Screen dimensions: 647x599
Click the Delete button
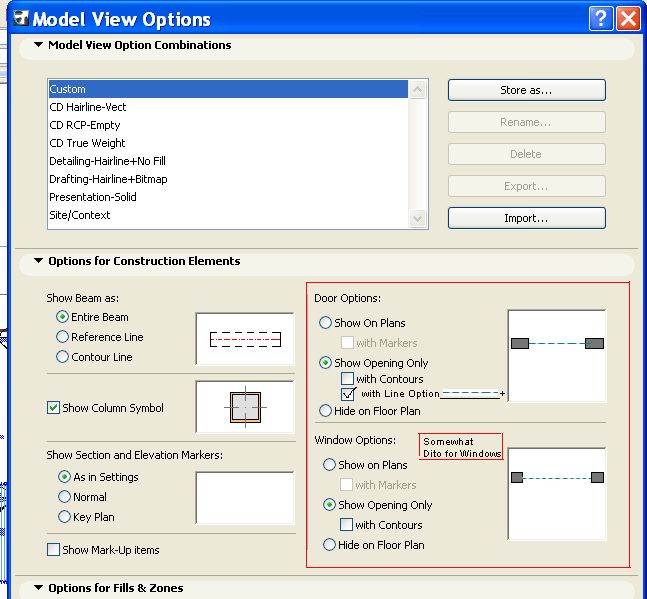click(527, 154)
